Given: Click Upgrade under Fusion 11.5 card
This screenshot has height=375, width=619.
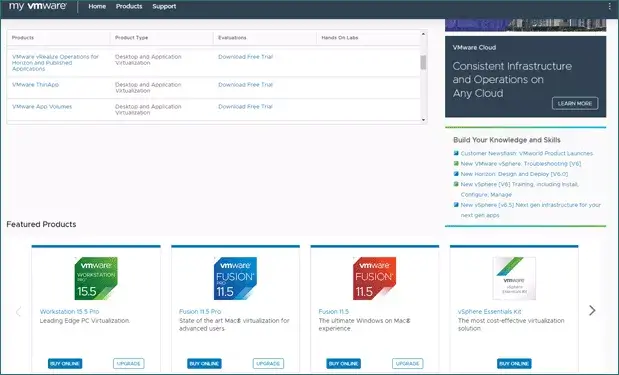Looking at the screenshot, I should pyautogui.click(x=407, y=364).
